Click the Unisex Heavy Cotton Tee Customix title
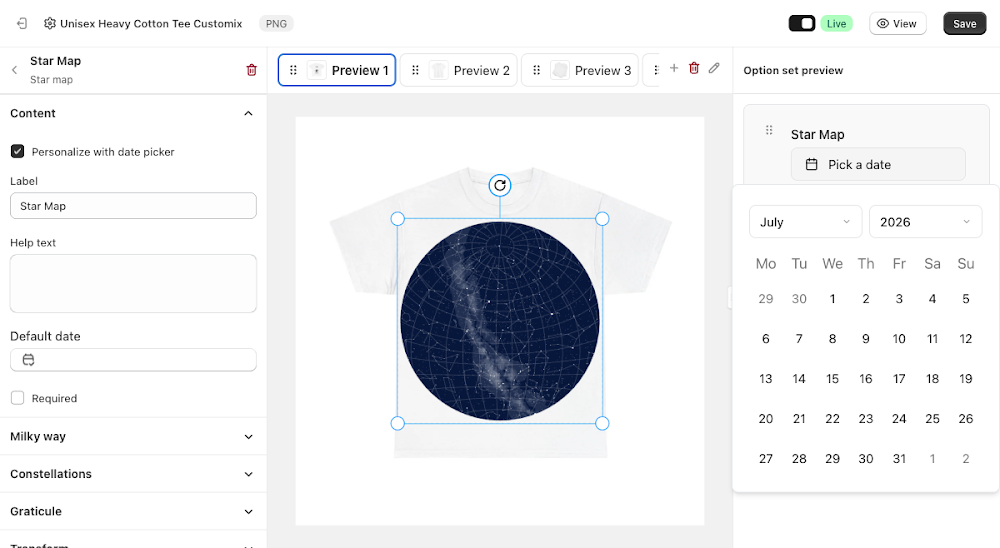This screenshot has width=1000, height=548. click(151, 24)
